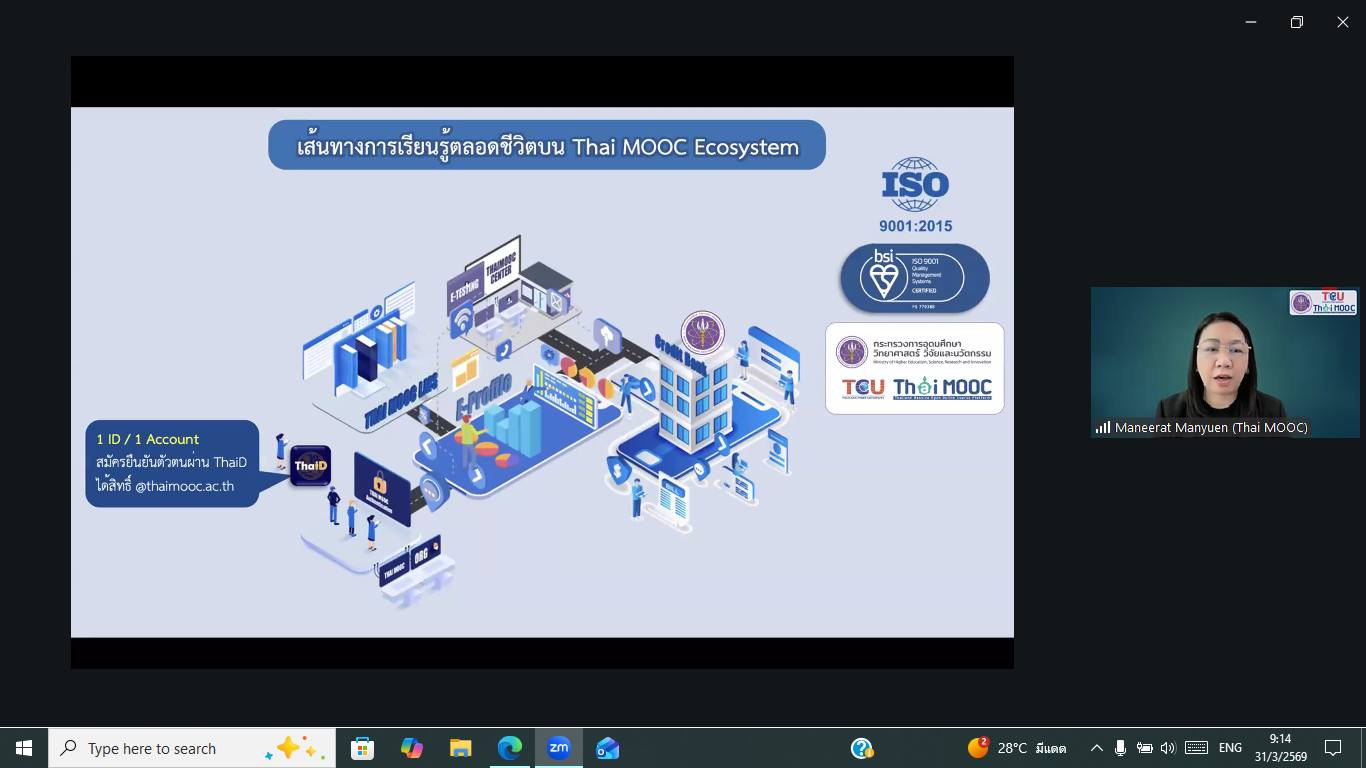This screenshot has height=768, width=1366.
Task: Open the Zoom app in taskbar
Action: (x=558, y=748)
